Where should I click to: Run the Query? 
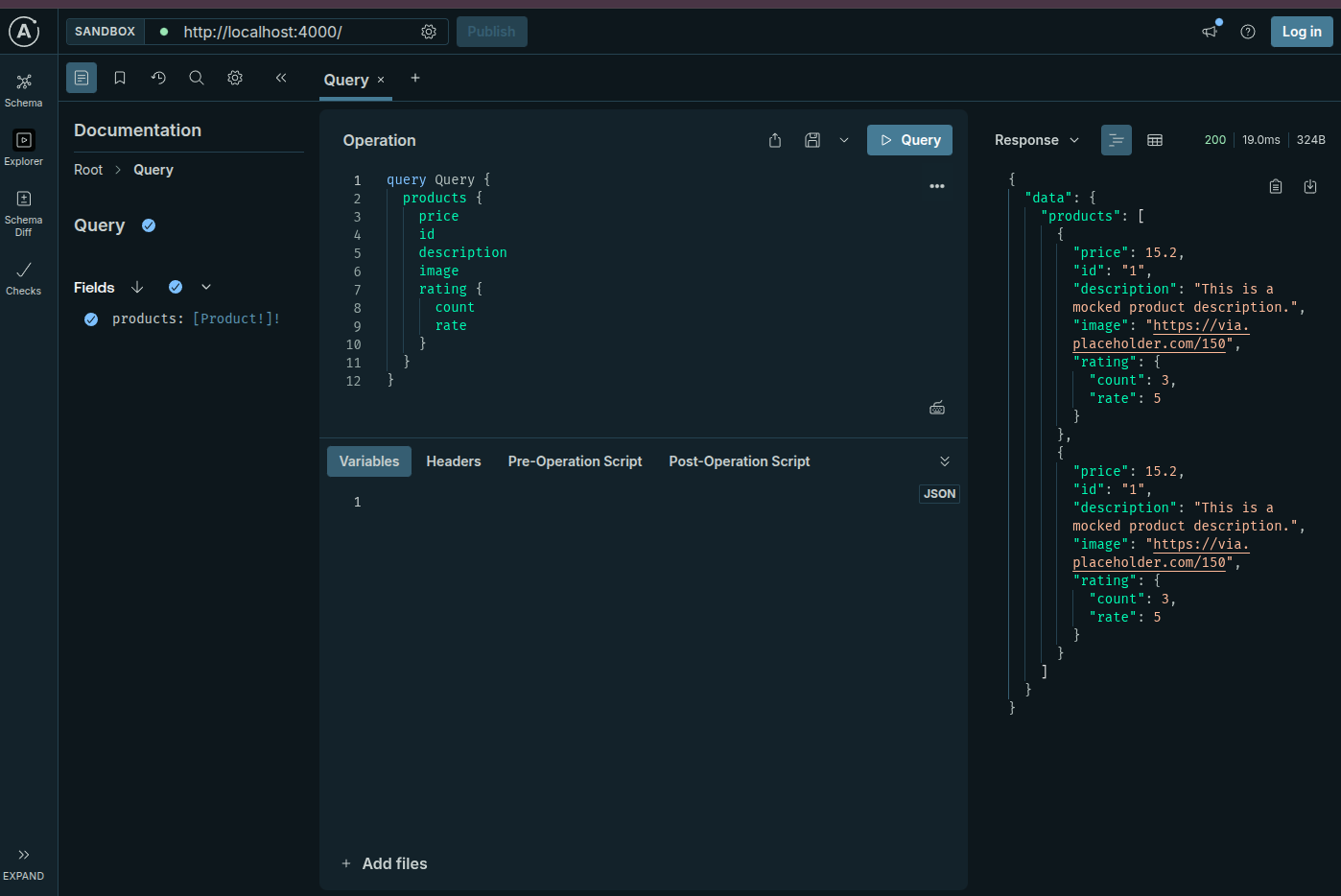coord(908,140)
